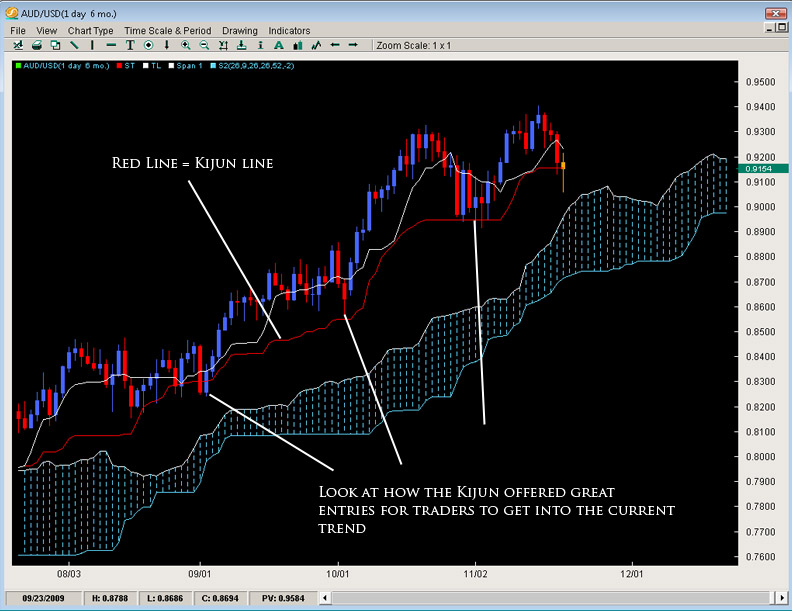The image size is (792, 612).
Task: Open the Time Scale & Period menu
Action: tap(168, 31)
